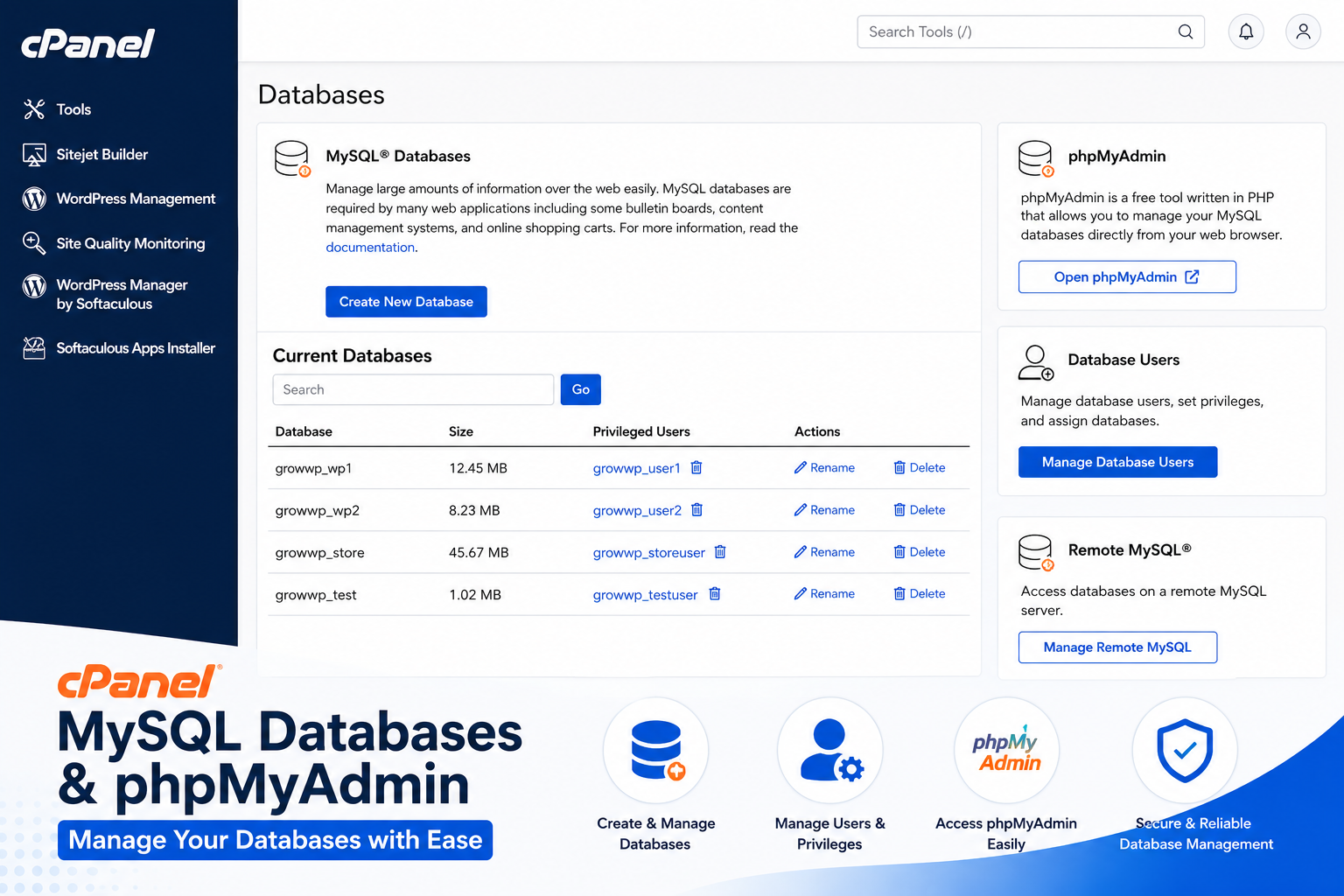Click the Tools wrench icon in sidebar

[34, 109]
